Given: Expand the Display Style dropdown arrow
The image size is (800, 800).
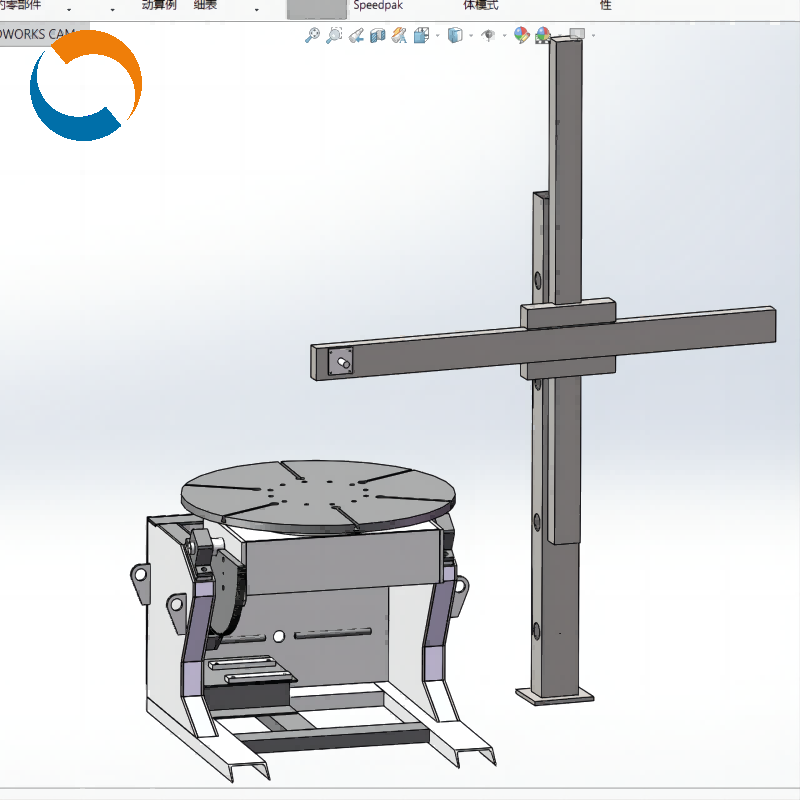Looking at the screenshot, I should 470,37.
